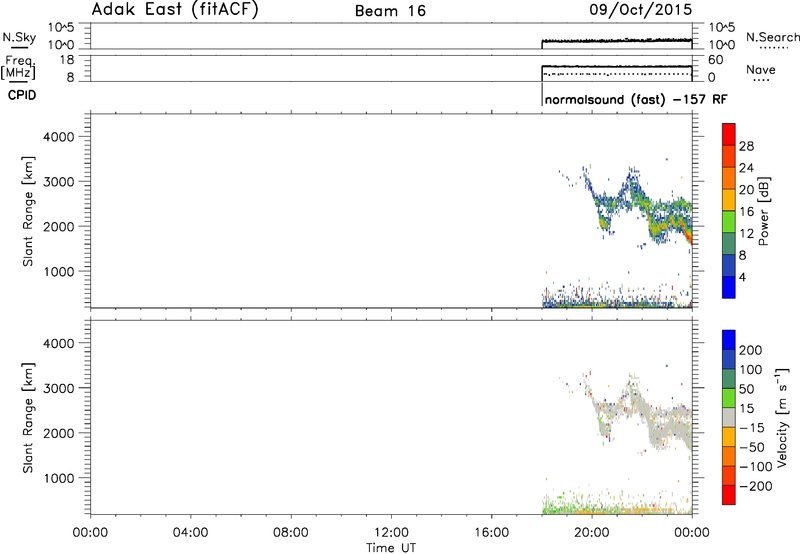Click the '4000' tick of the power panel

click(x=59, y=137)
